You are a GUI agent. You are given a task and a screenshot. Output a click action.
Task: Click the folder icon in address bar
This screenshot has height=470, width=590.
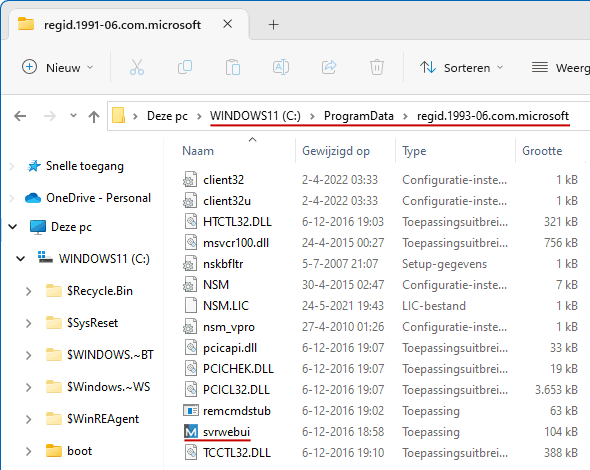(119, 116)
